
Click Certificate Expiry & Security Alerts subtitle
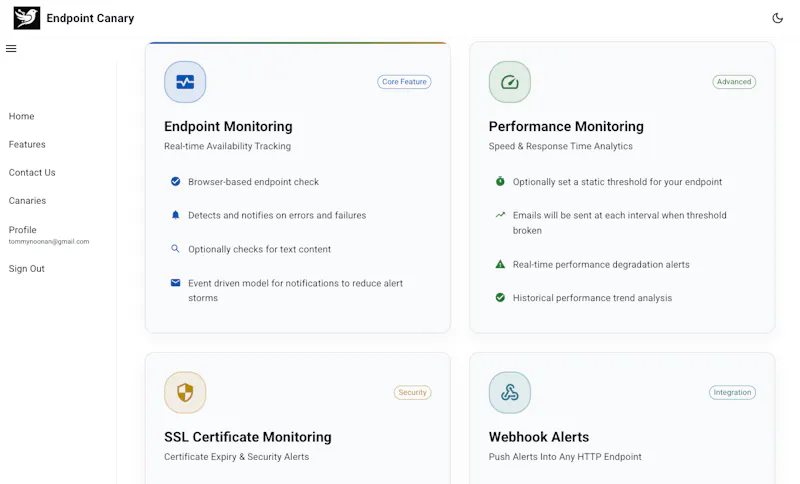pyautogui.click(x=237, y=456)
